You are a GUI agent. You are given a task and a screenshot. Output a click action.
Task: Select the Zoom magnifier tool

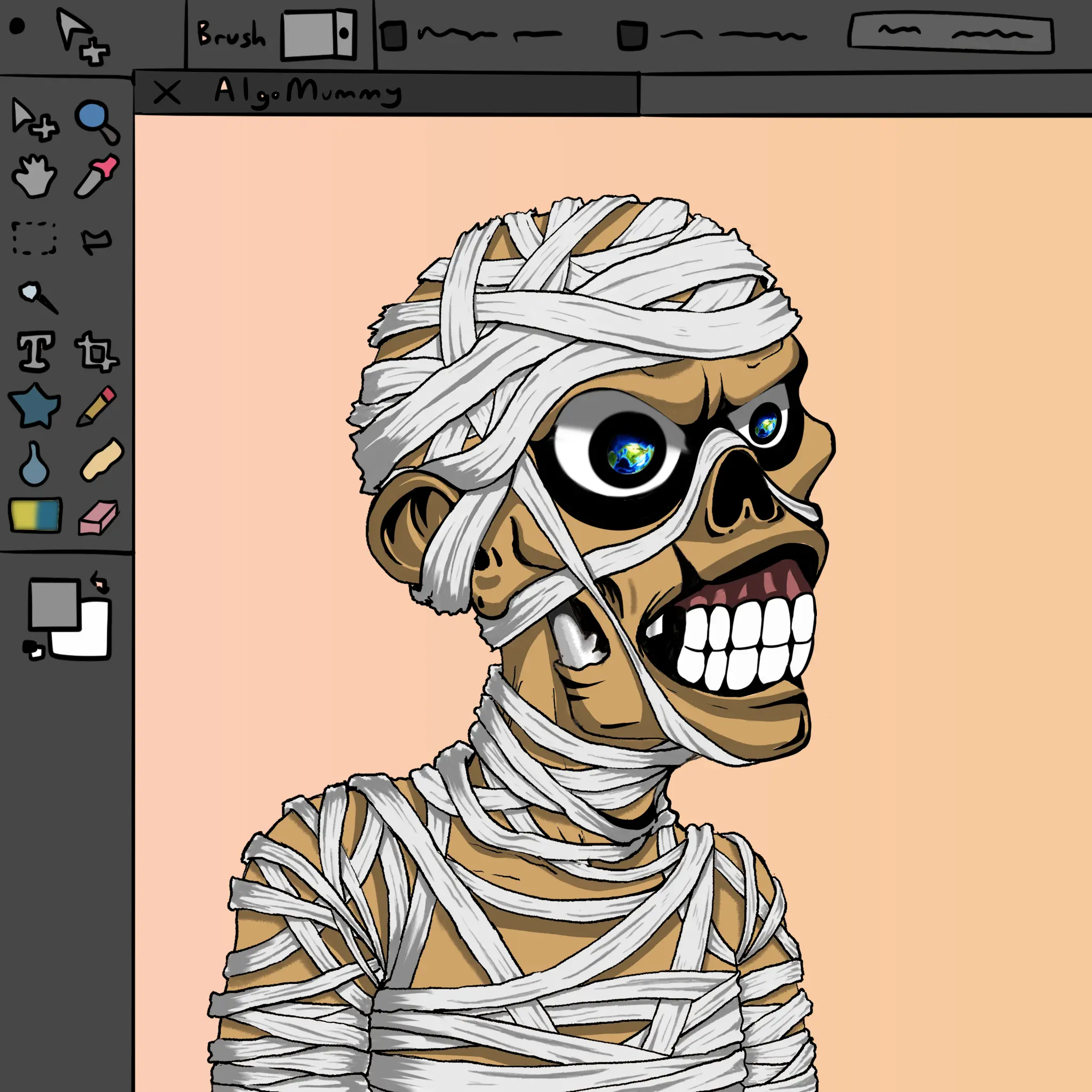(97, 121)
